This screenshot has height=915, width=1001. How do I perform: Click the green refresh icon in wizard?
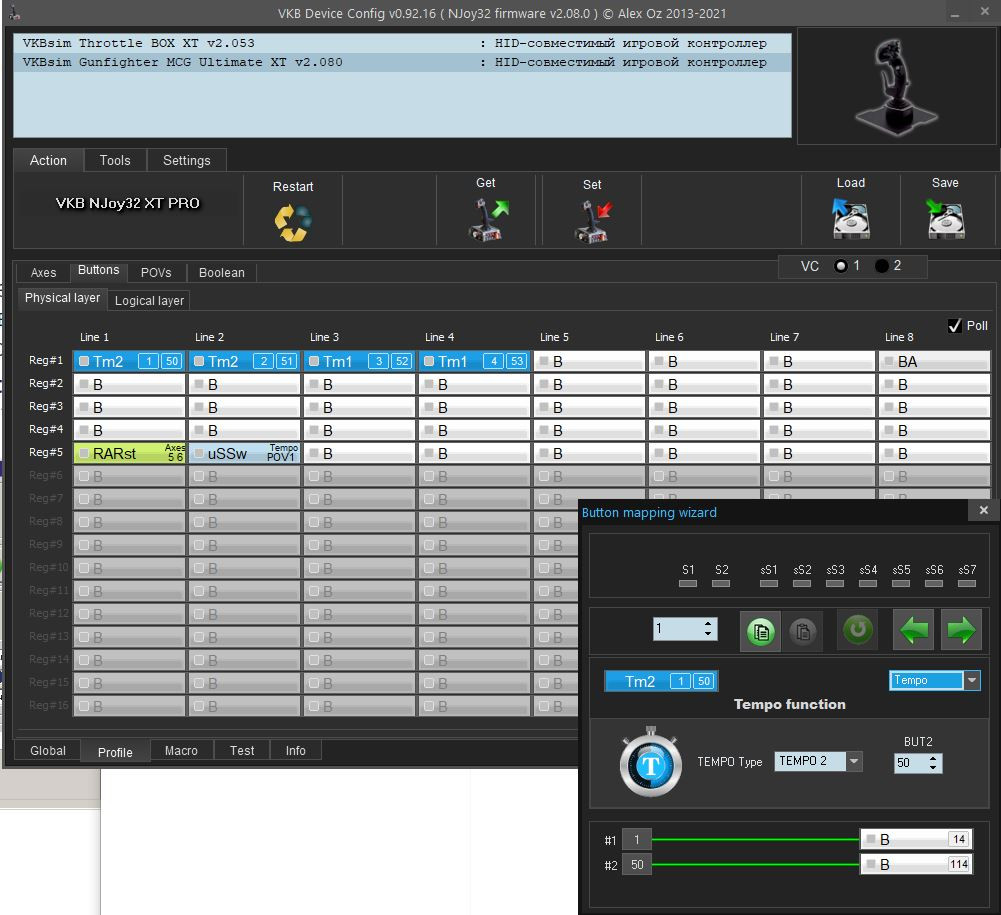point(858,631)
